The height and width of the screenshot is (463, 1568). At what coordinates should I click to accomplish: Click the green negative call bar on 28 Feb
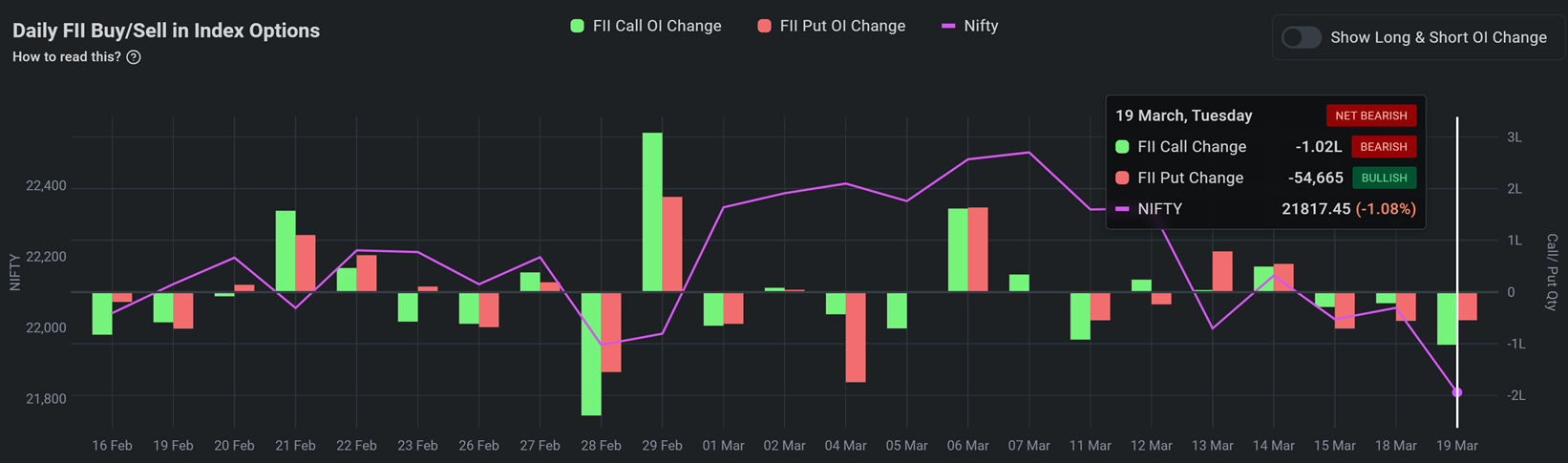point(591,353)
